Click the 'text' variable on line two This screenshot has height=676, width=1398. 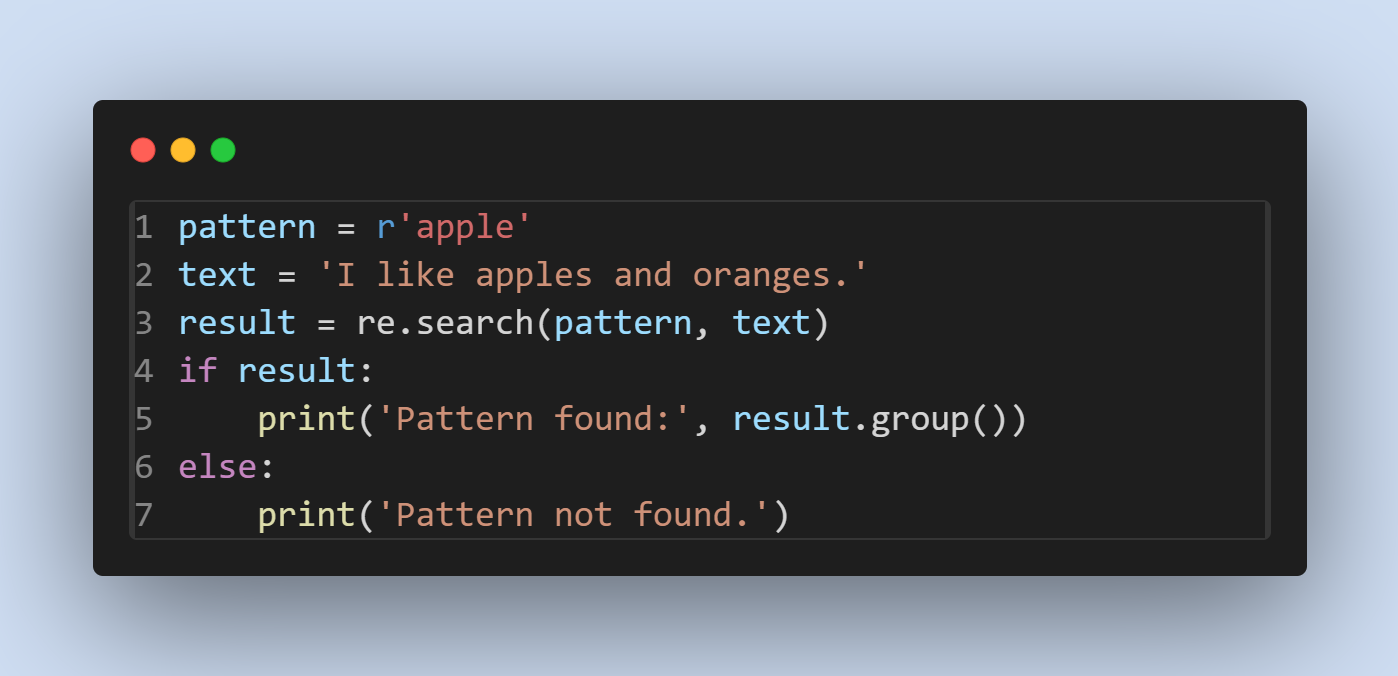coord(217,275)
